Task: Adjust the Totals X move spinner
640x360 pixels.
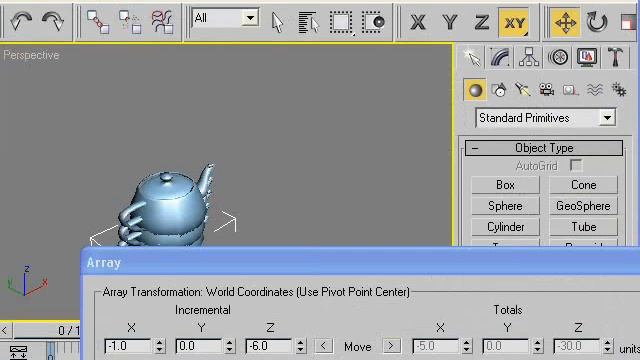Action: coord(467,346)
